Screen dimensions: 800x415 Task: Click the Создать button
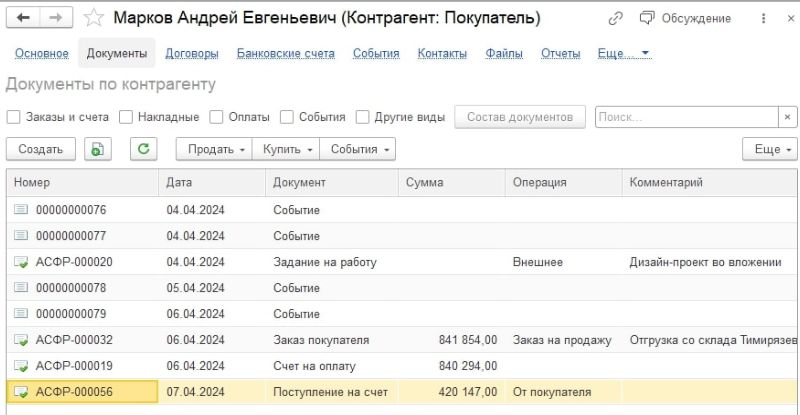[41, 149]
